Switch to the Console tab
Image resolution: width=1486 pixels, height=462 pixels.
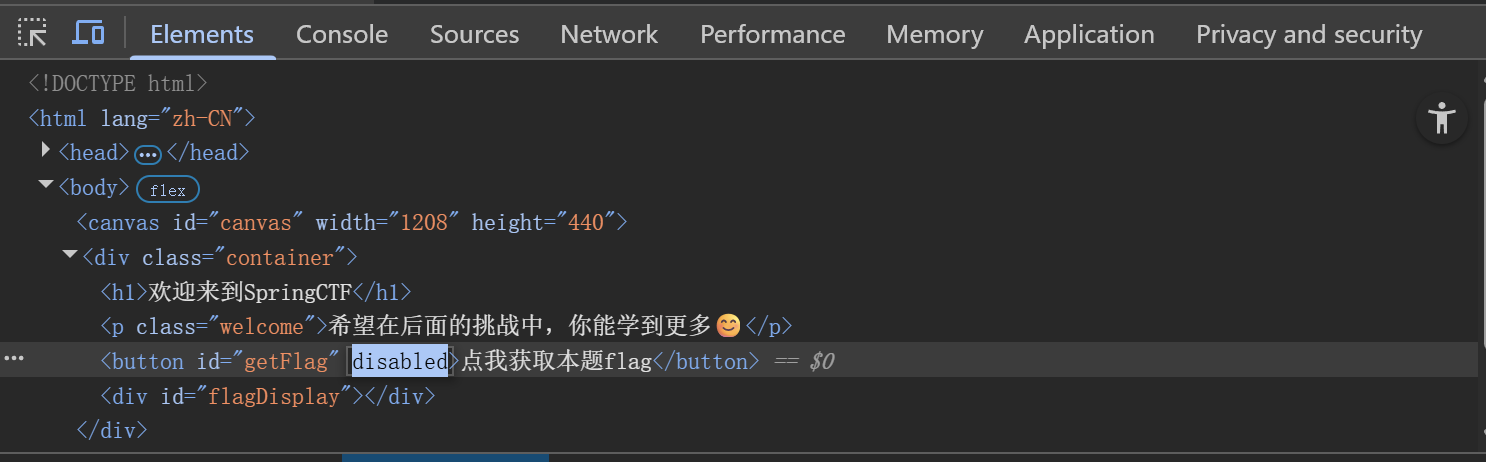coord(342,34)
